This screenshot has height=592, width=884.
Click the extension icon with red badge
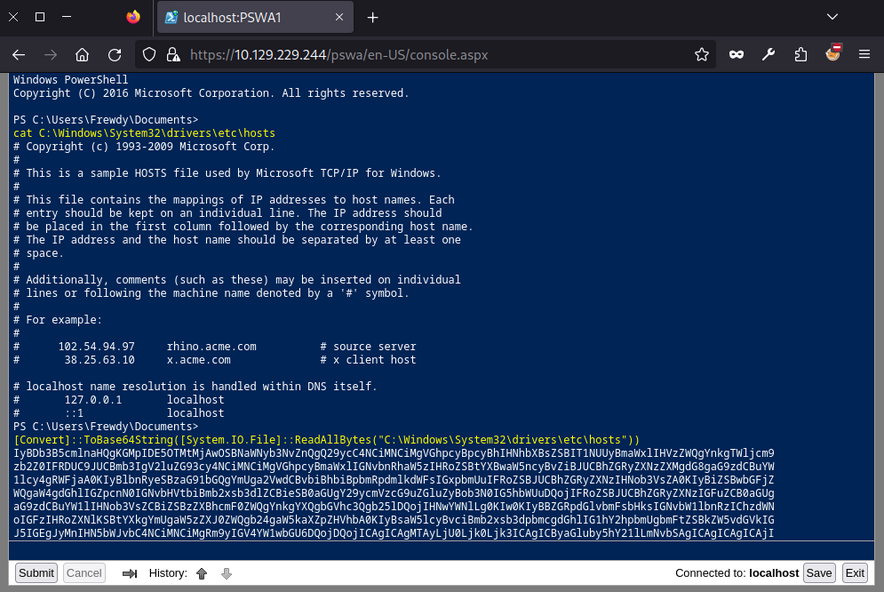pyautogui.click(x=833, y=53)
